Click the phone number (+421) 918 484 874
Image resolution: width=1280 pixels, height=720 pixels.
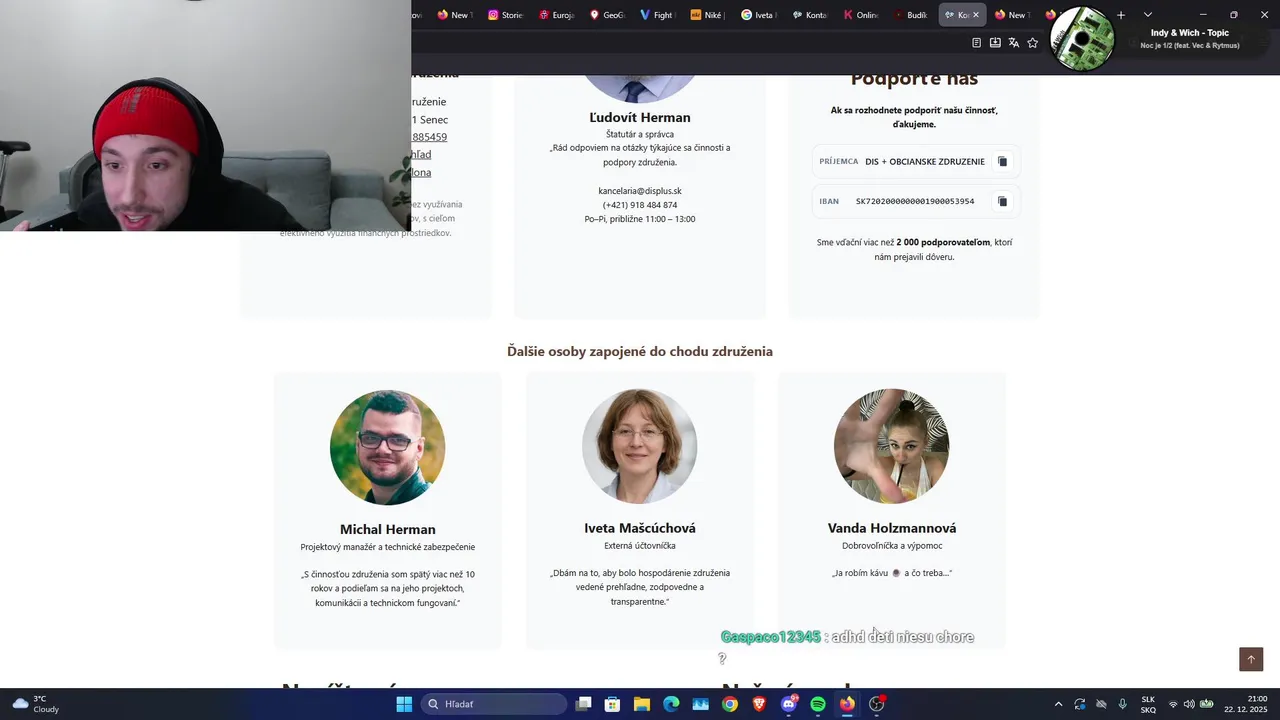coord(640,205)
